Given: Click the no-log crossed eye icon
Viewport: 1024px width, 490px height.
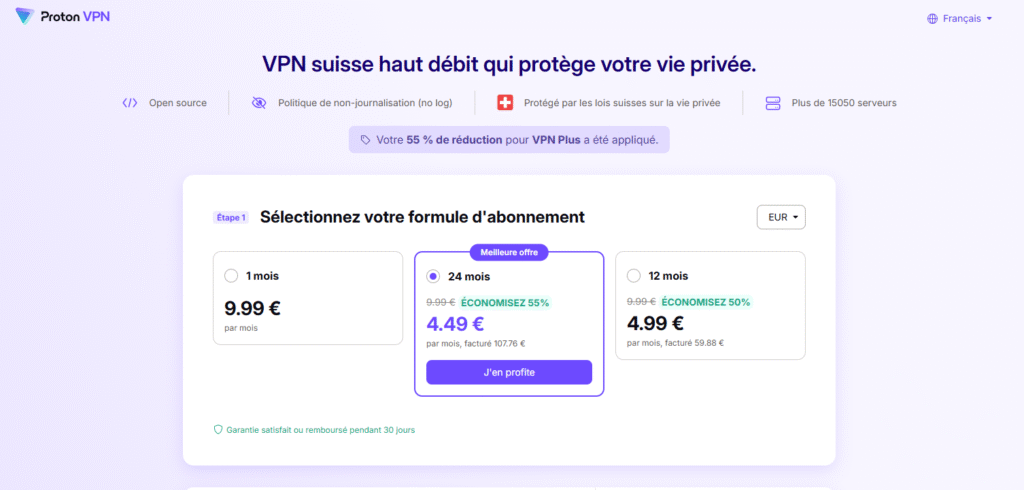Looking at the screenshot, I should pyautogui.click(x=259, y=103).
